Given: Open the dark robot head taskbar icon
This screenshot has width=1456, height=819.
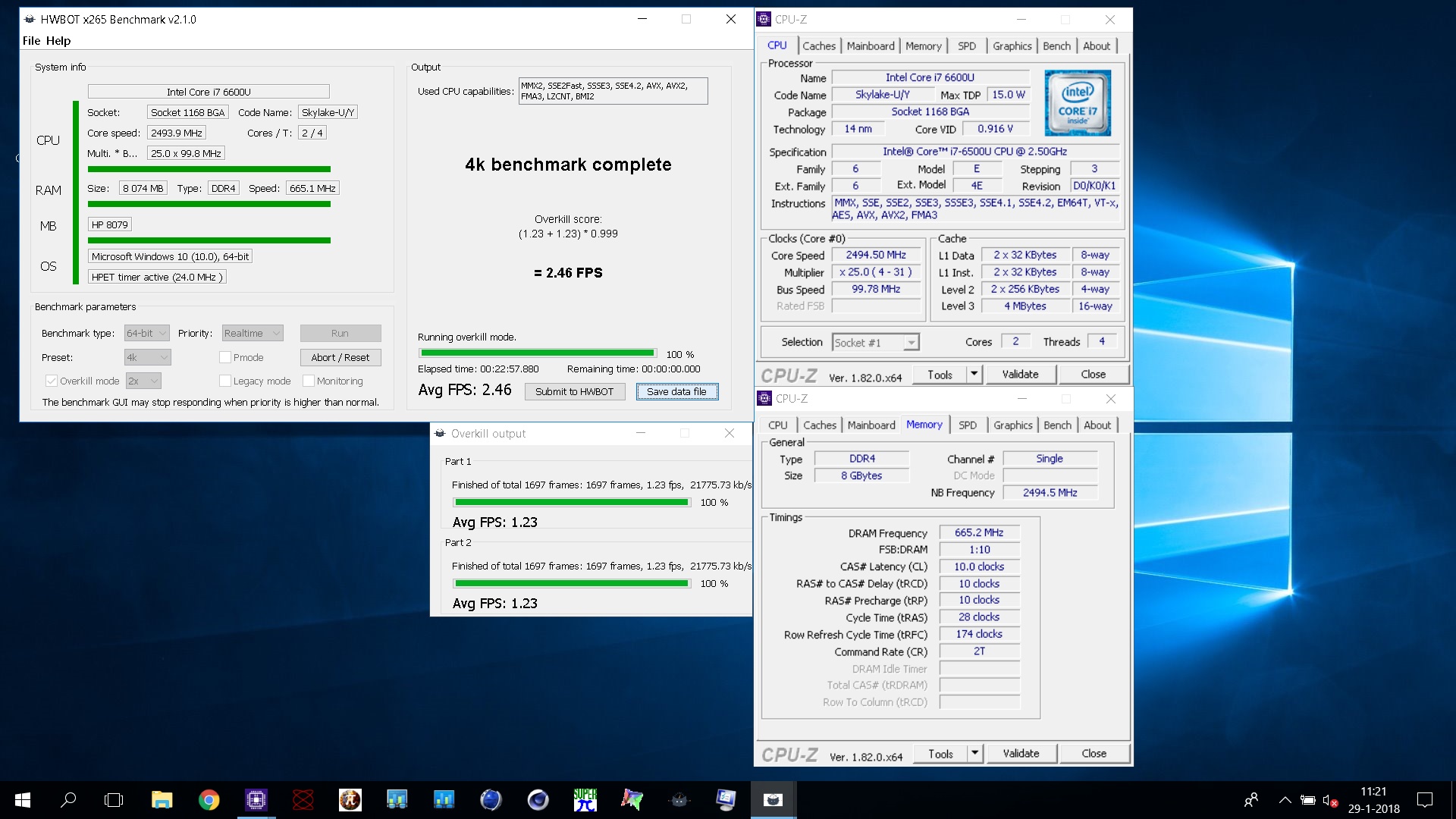Looking at the screenshot, I should [x=679, y=799].
